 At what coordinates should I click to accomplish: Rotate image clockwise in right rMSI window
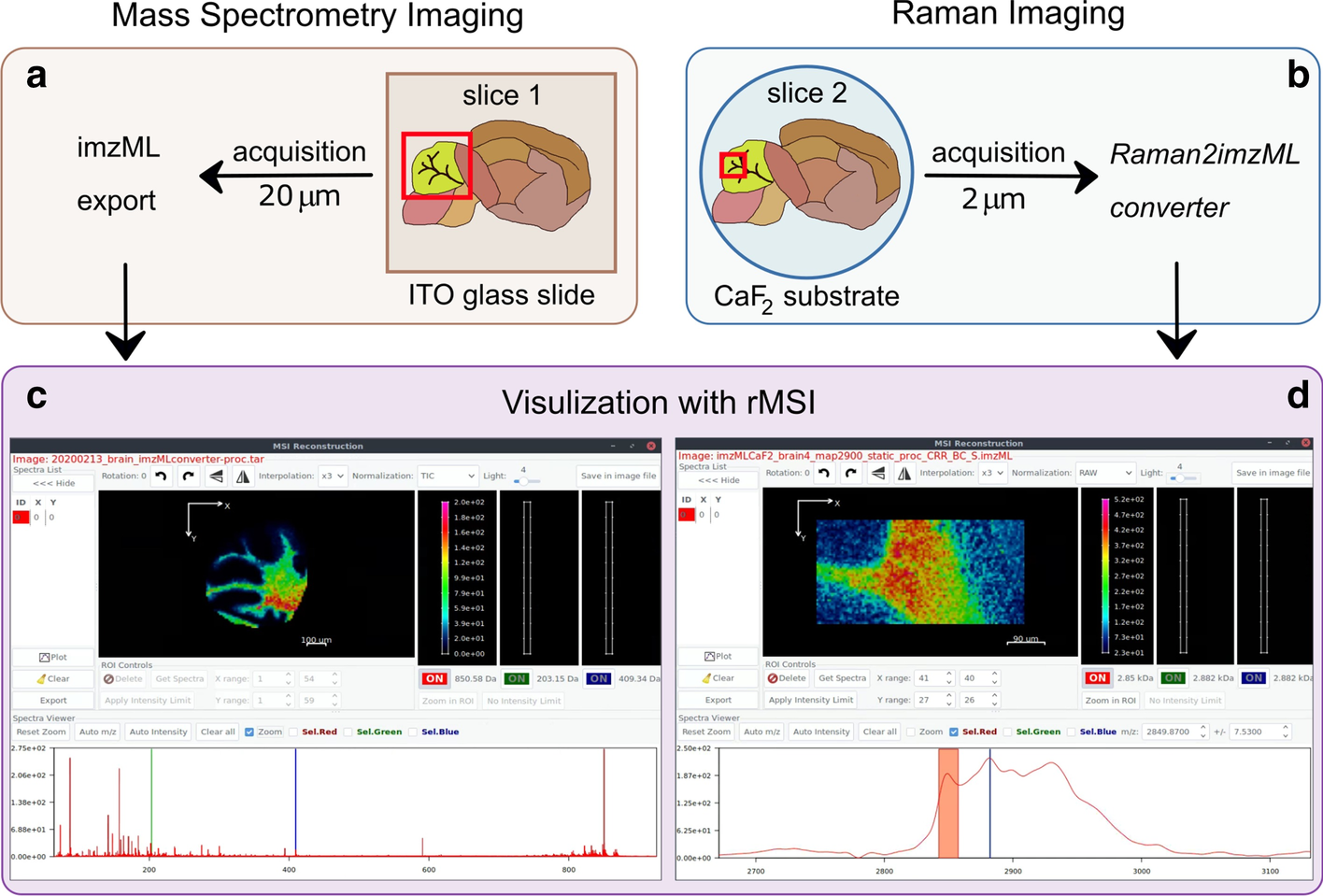[850, 474]
